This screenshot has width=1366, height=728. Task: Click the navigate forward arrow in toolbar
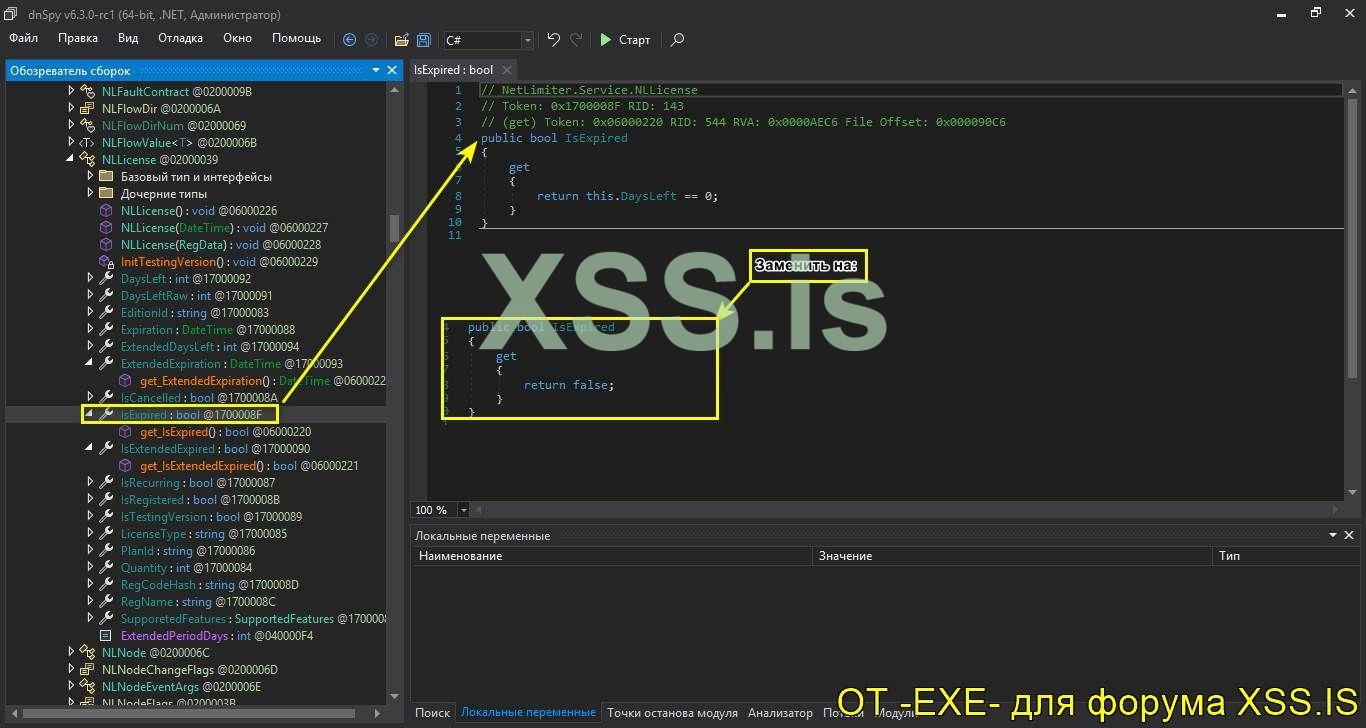pos(371,40)
